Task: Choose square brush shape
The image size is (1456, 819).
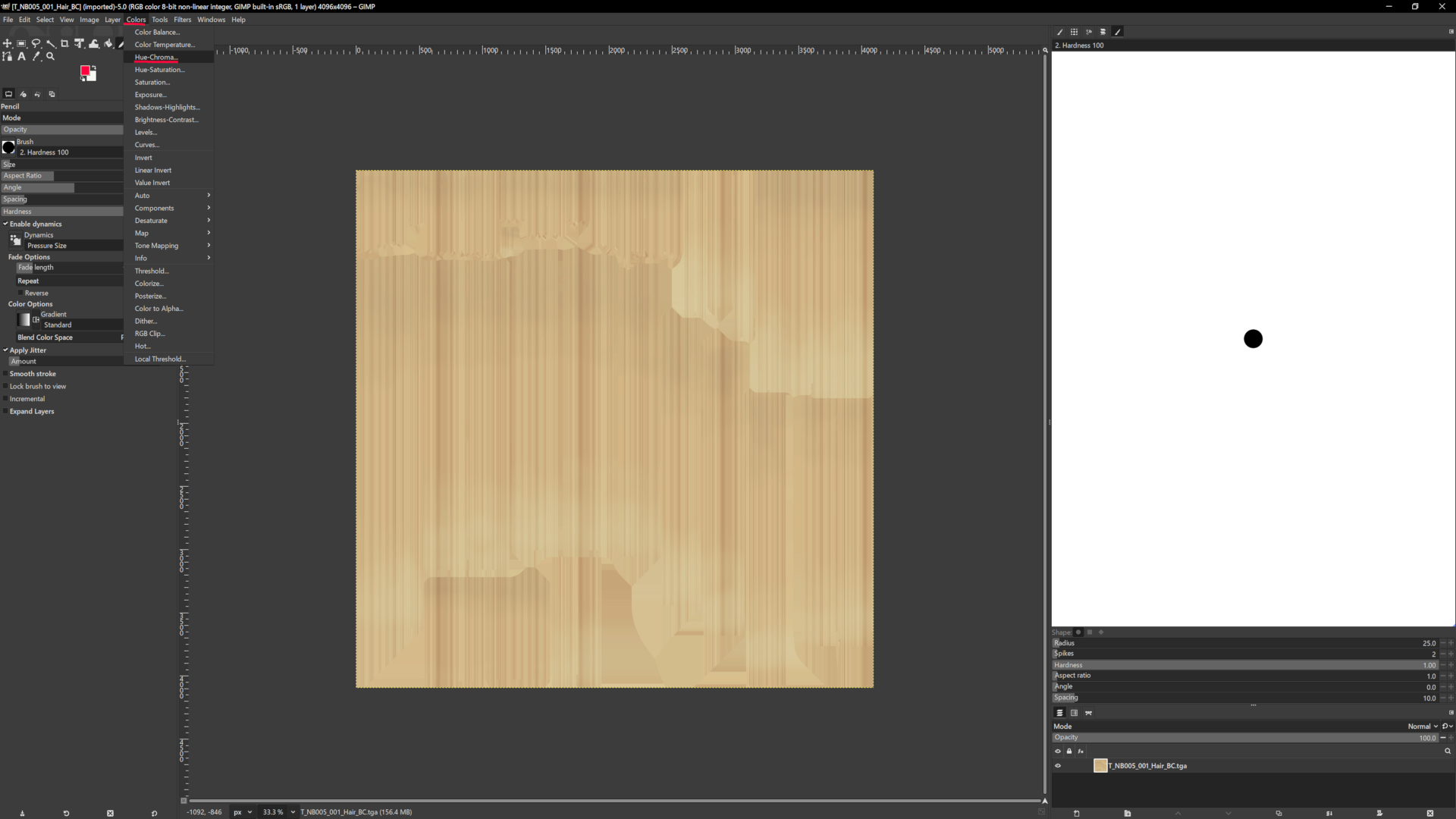Action: [1090, 632]
